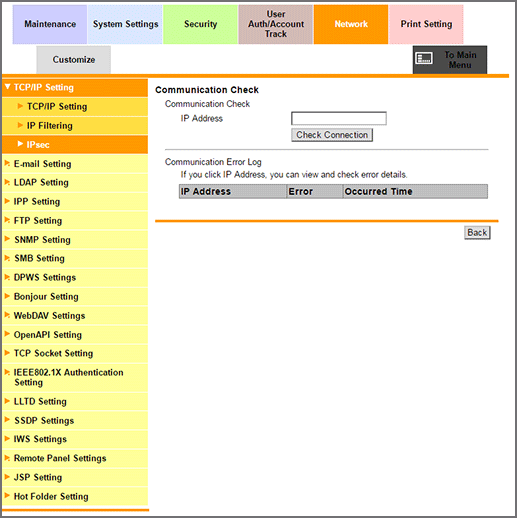Click arrow icon beside SNMP Setting
The image size is (517, 518).
click(7, 239)
